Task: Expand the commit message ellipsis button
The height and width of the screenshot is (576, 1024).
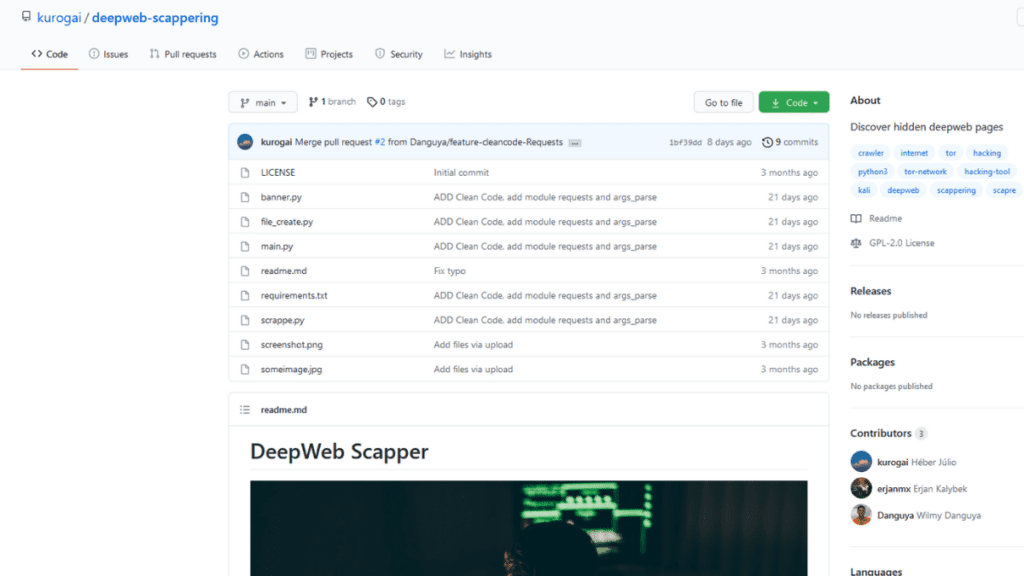Action: click(575, 143)
